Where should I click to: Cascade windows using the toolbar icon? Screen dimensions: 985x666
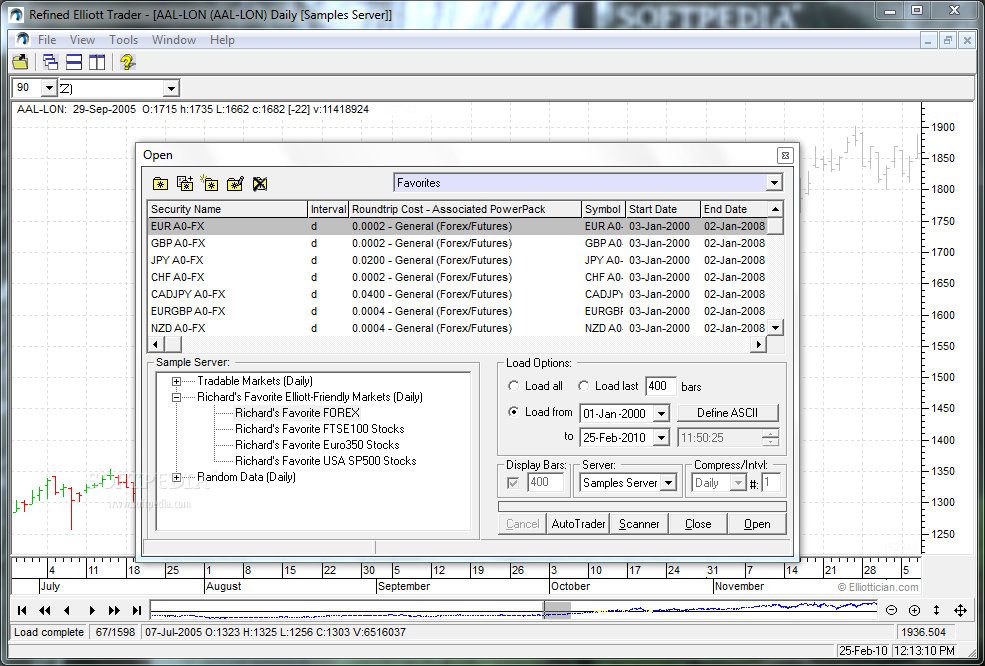point(50,62)
